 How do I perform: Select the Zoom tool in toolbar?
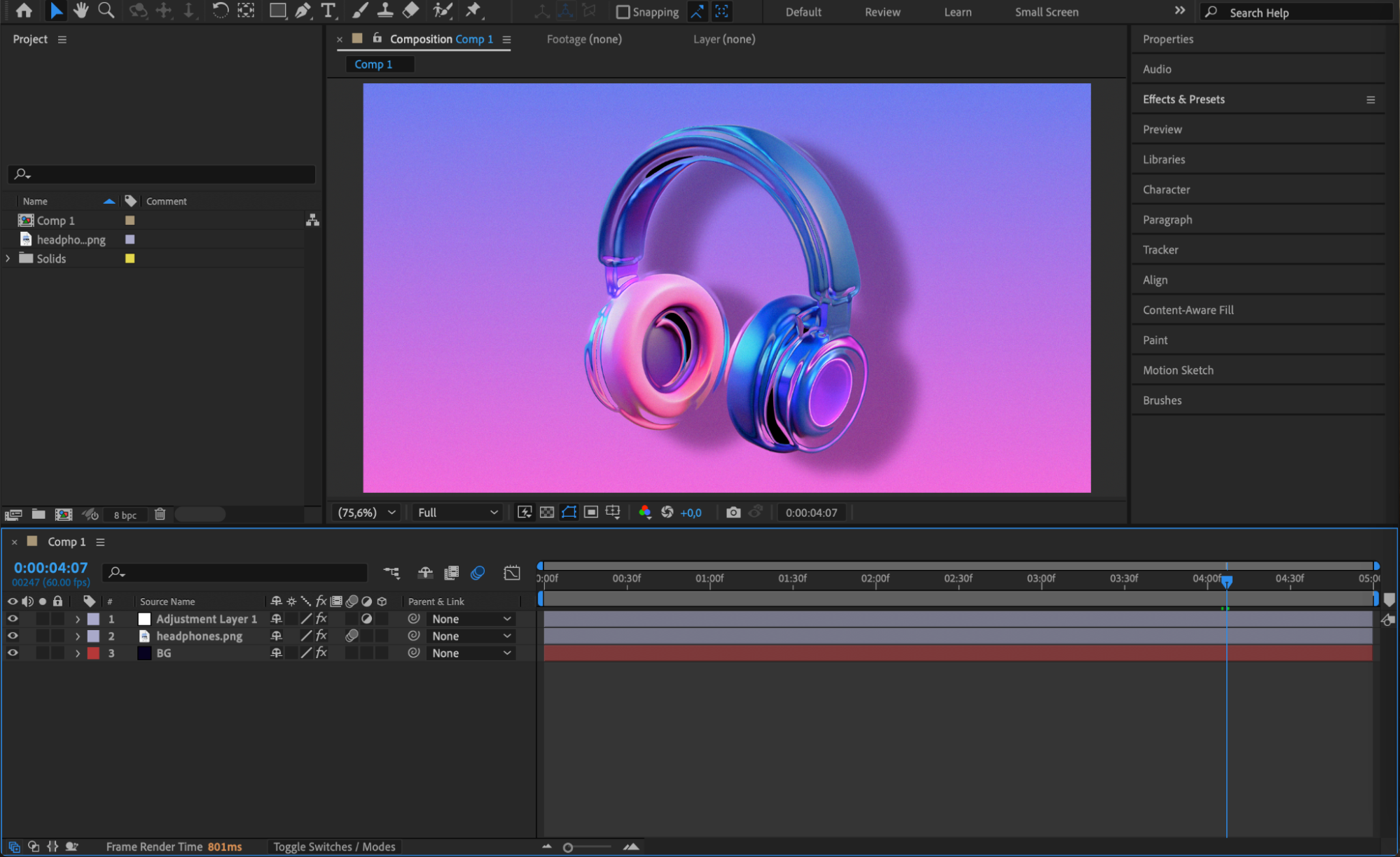point(106,11)
